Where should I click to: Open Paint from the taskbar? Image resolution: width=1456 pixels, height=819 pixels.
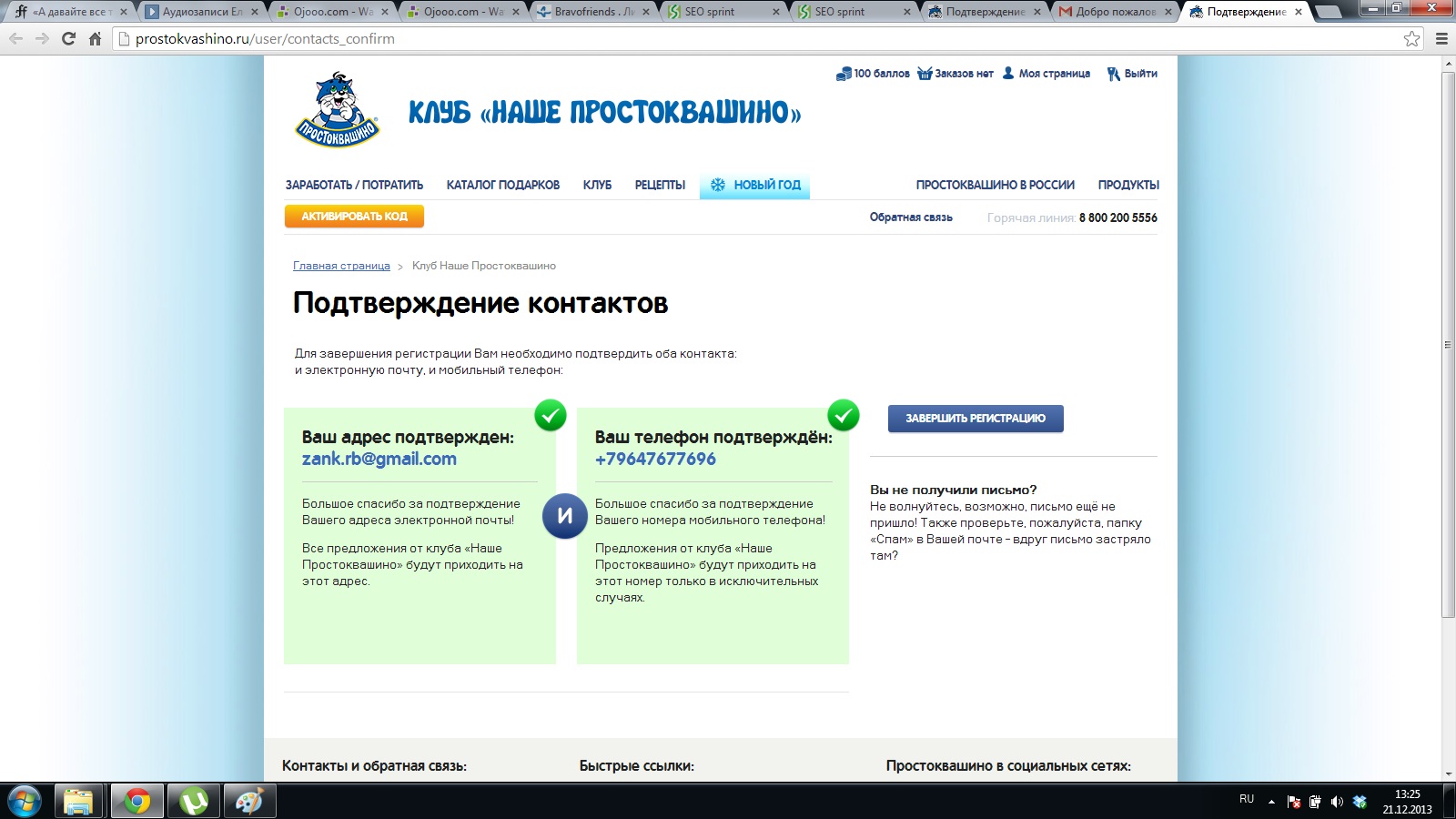point(249,802)
